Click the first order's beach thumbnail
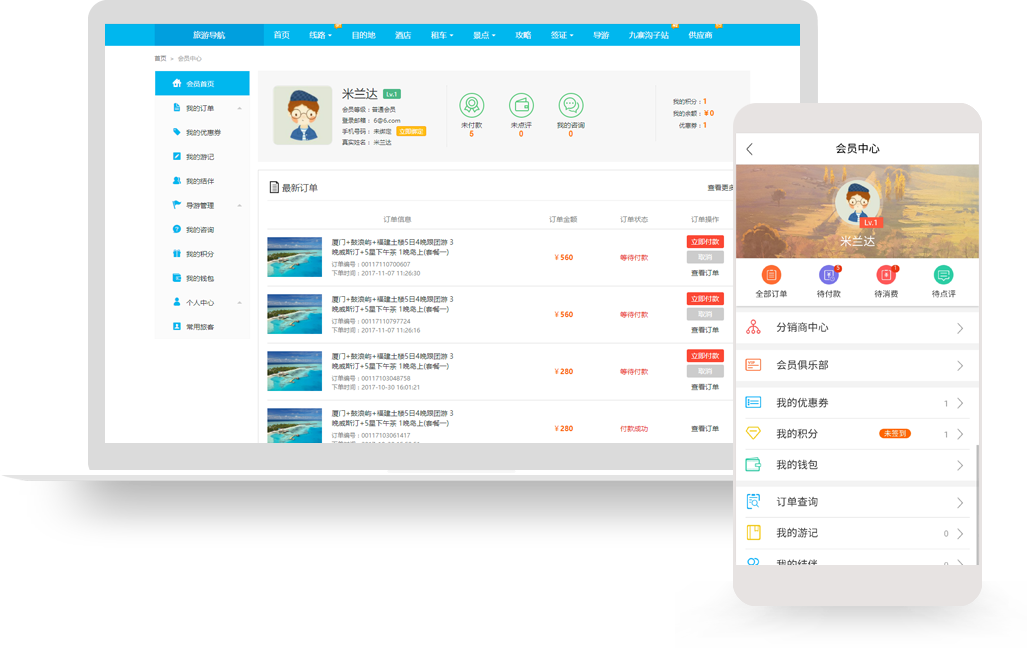Image resolution: width=1027 pixels, height=648 pixels. 294,257
